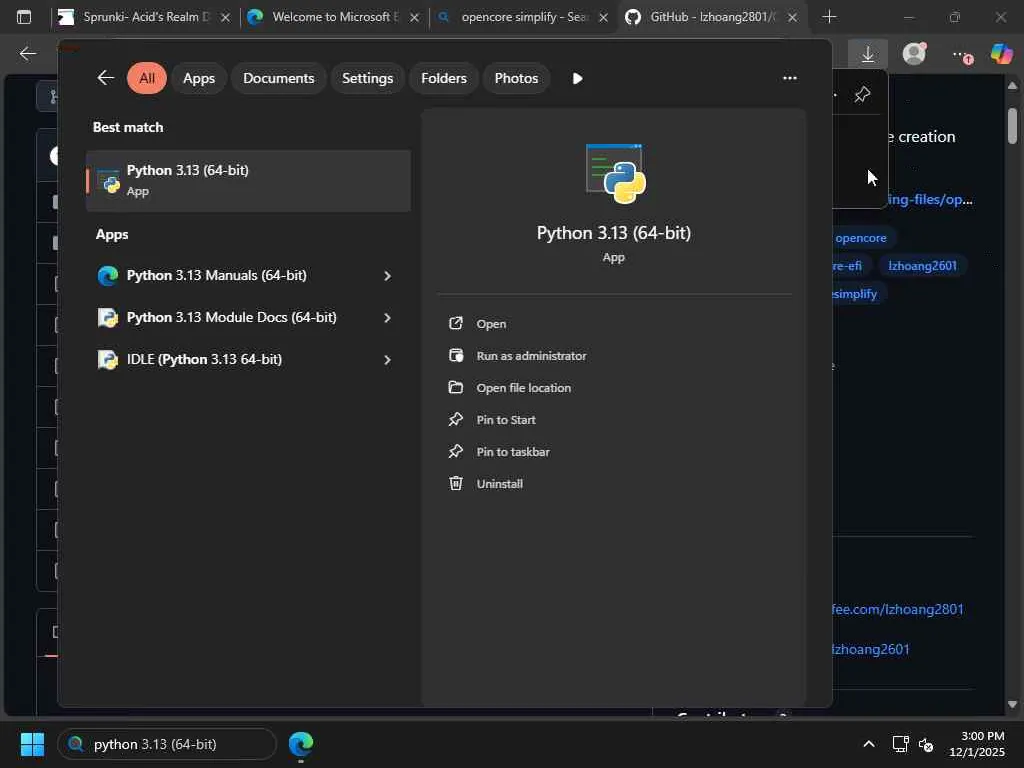Switch to the Settings filter tab

coord(368,78)
